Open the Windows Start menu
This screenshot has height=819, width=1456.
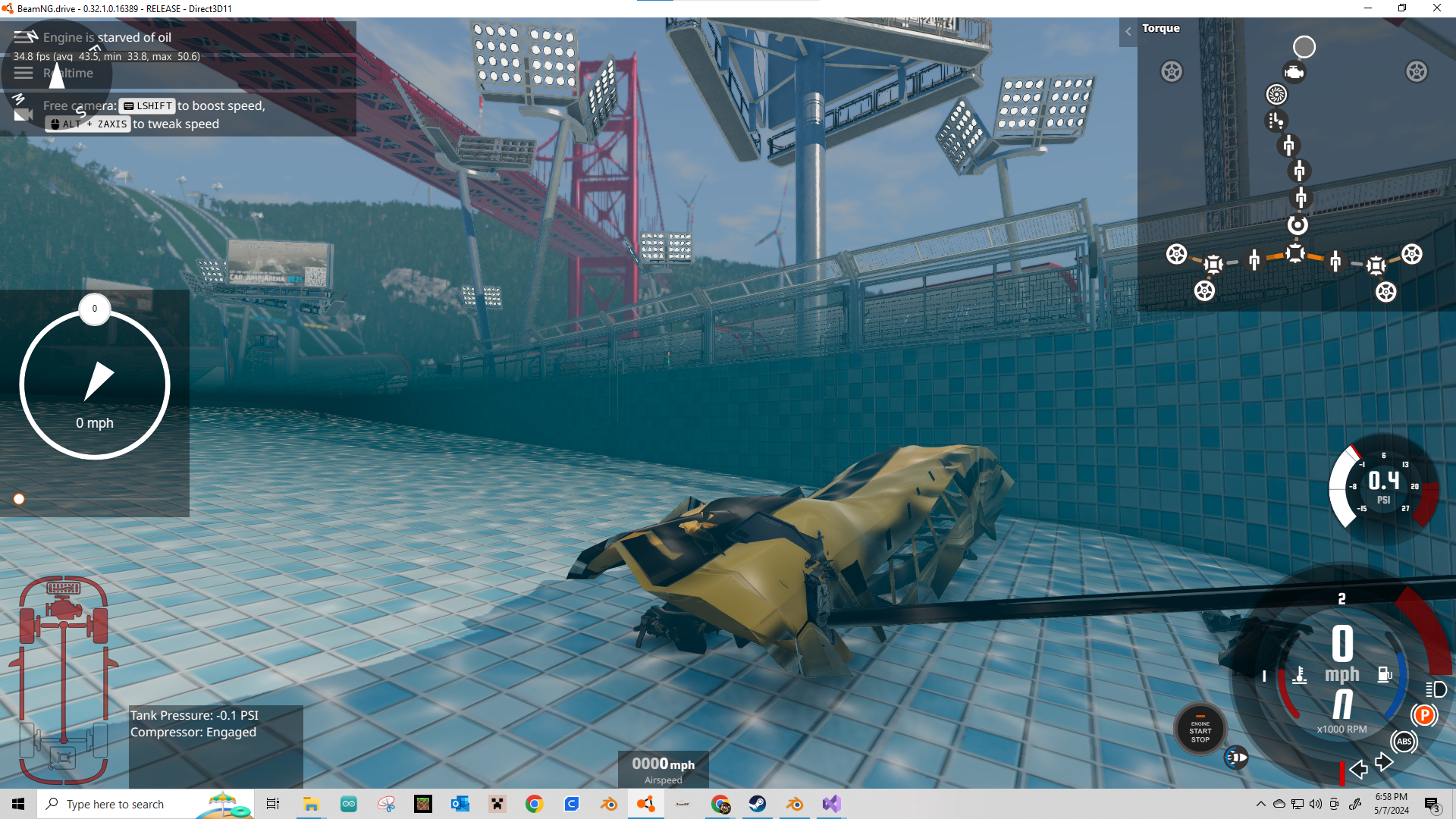pyautogui.click(x=18, y=804)
